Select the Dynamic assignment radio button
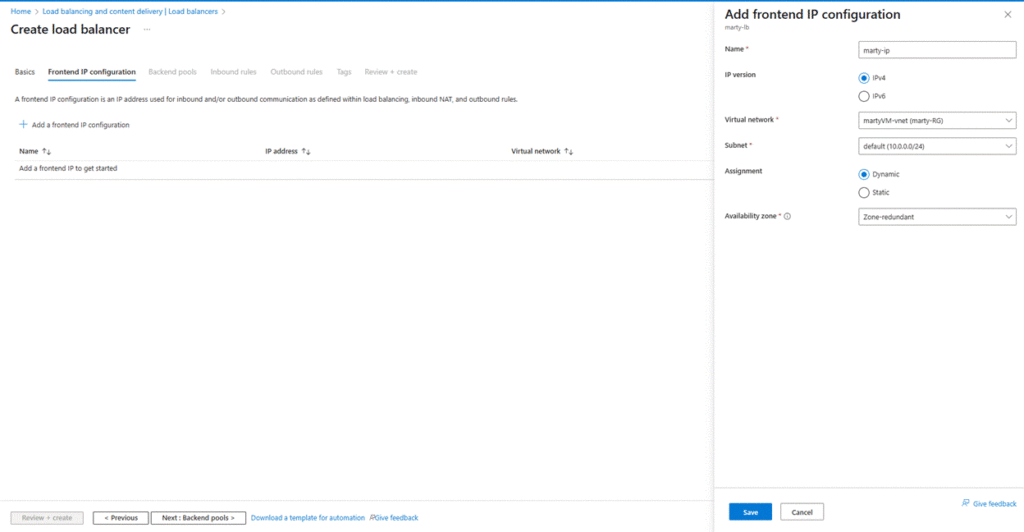 tap(864, 174)
